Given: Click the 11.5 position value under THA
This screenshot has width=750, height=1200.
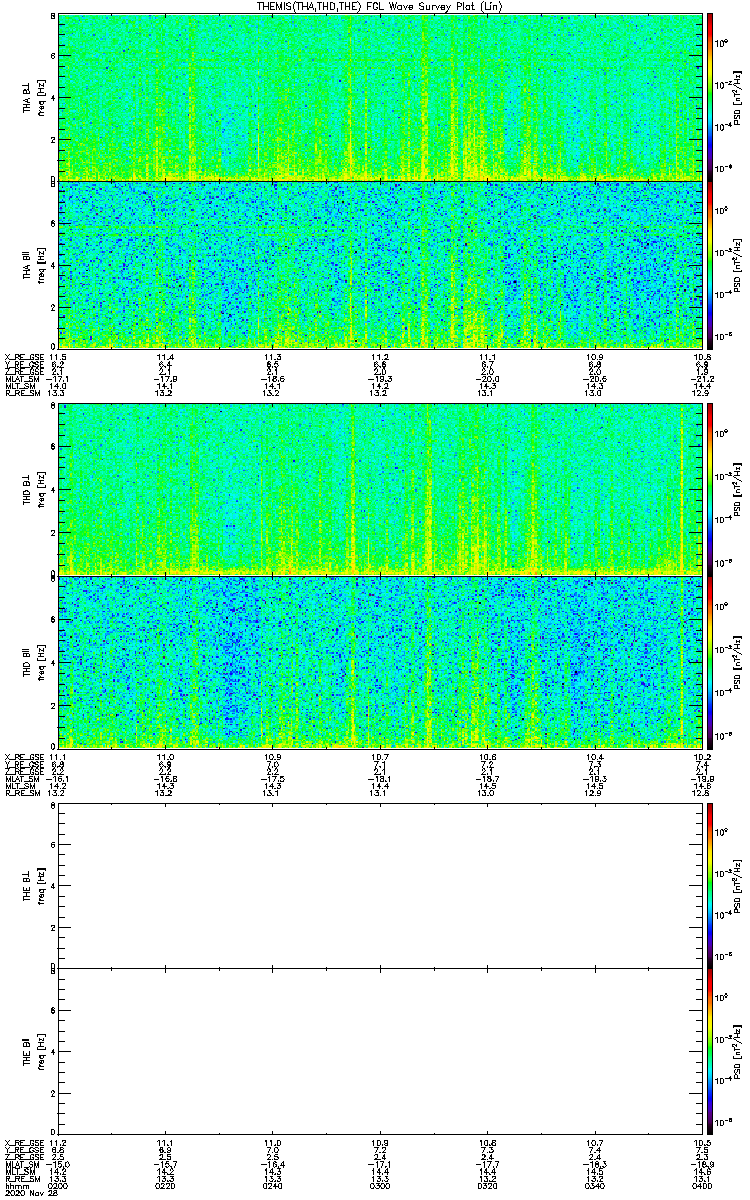Looking at the screenshot, I should [58, 356].
